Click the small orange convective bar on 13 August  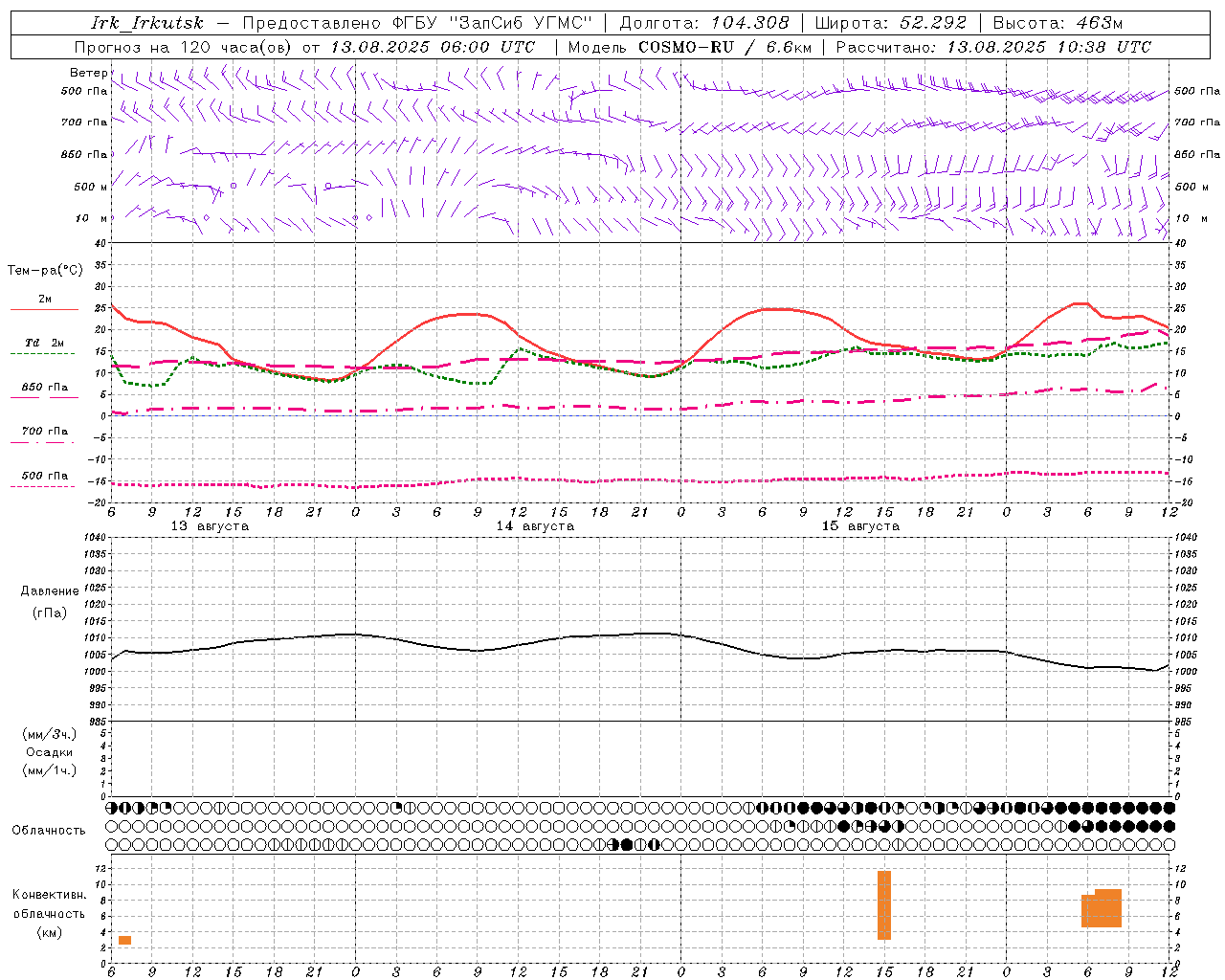coord(124,941)
